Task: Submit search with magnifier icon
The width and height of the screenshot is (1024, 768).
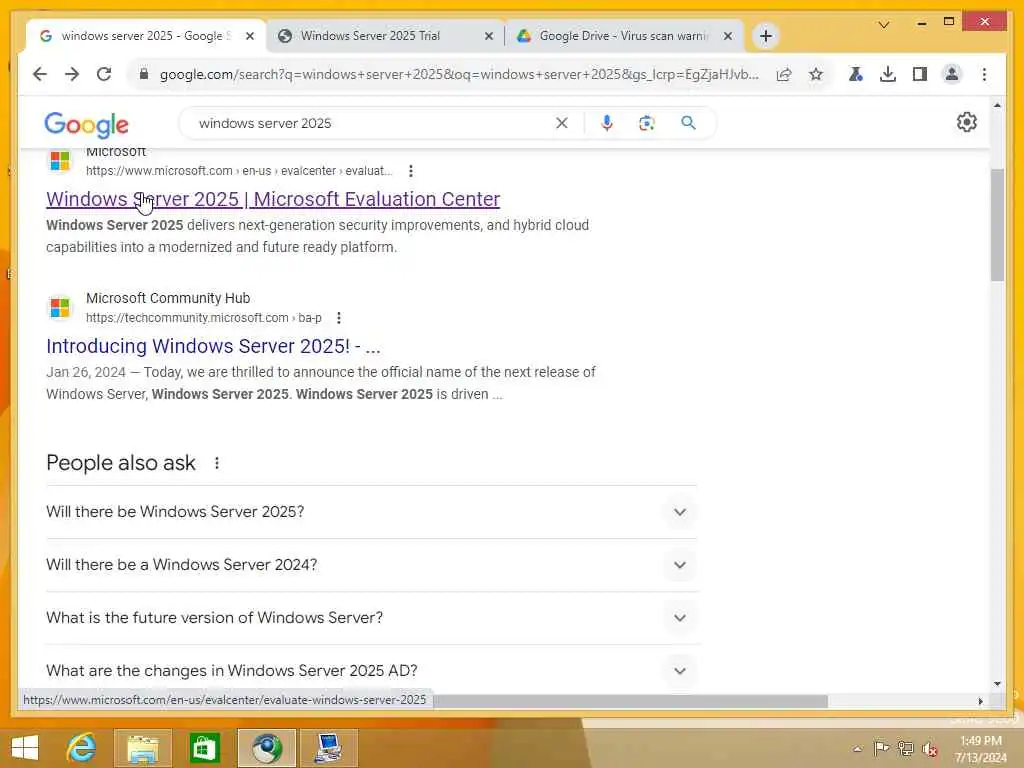Action: [688, 123]
